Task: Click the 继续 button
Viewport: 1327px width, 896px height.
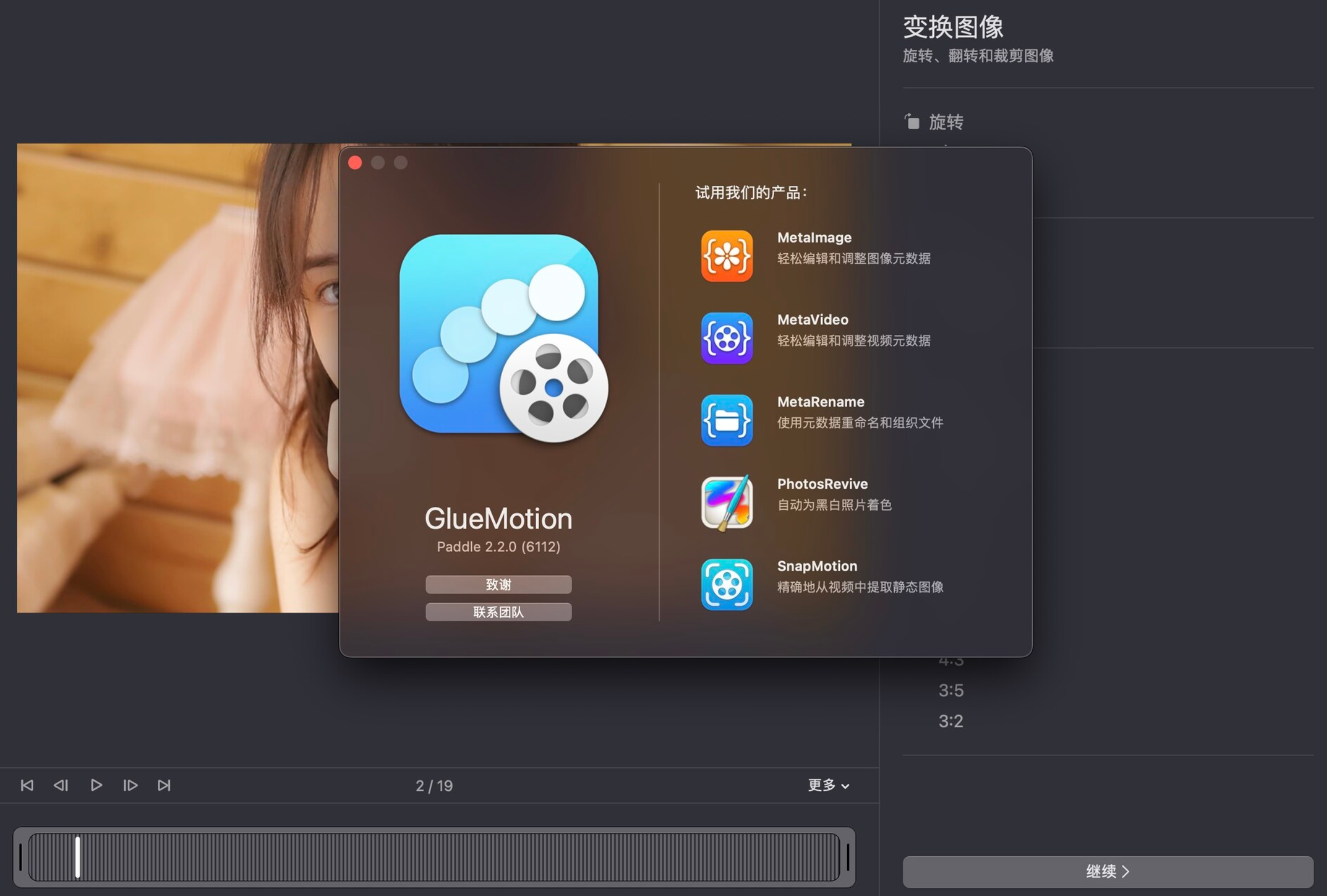Action: click(1107, 872)
